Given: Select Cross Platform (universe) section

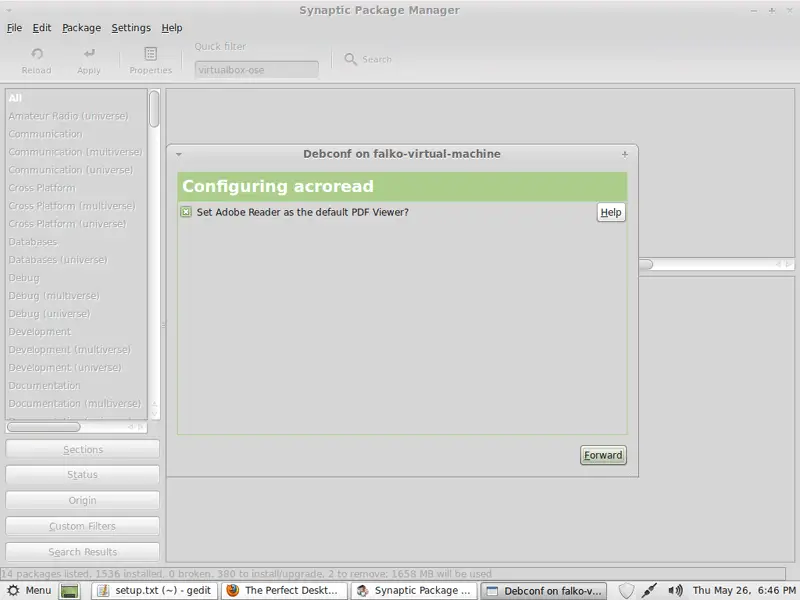Looking at the screenshot, I should tap(77, 223).
